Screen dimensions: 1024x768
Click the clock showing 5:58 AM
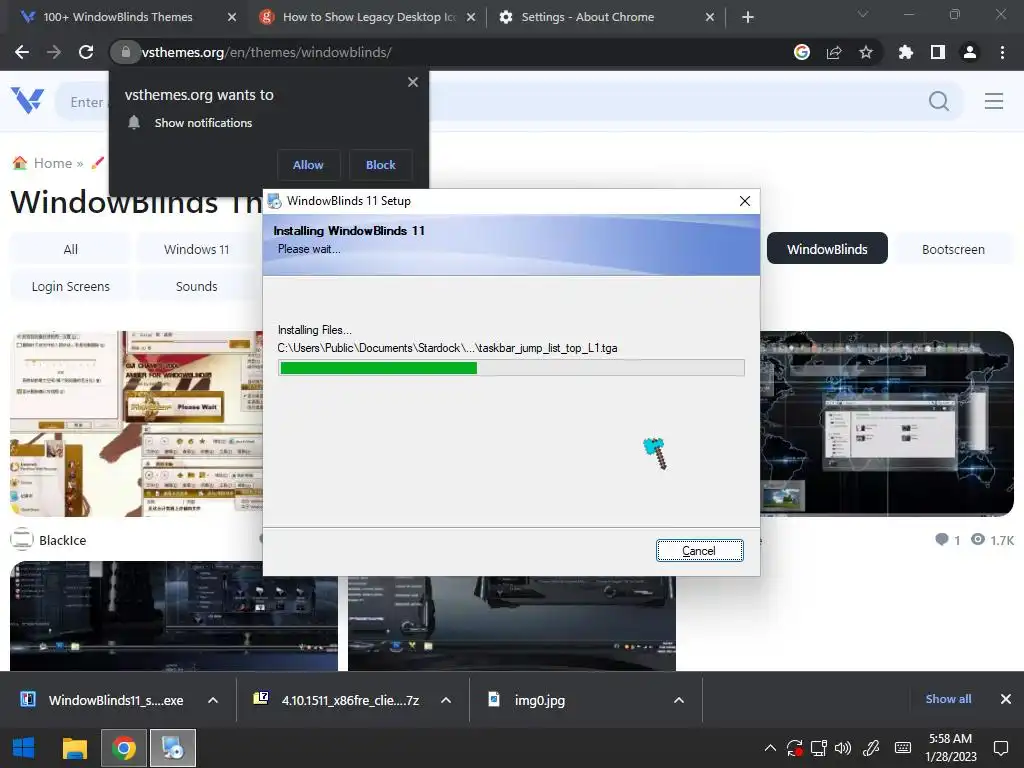click(x=950, y=739)
